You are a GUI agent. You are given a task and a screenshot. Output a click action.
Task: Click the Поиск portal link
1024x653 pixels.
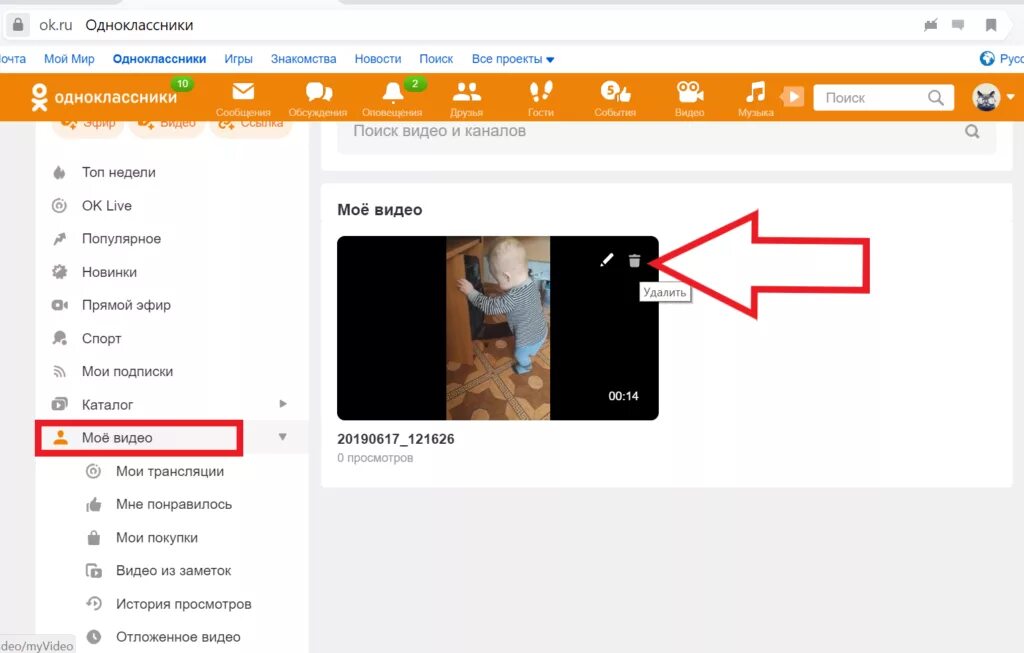436,59
